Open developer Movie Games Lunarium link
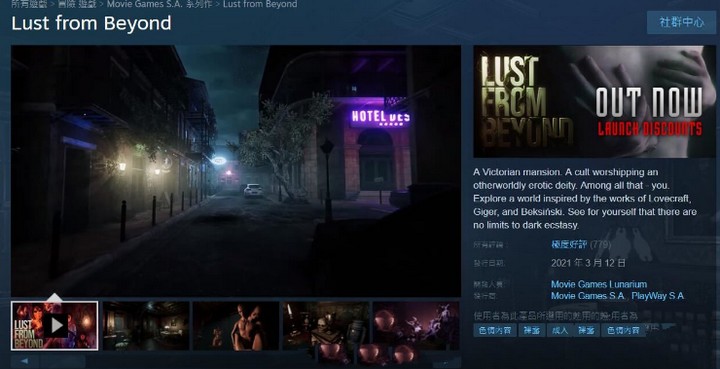 tap(599, 284)
